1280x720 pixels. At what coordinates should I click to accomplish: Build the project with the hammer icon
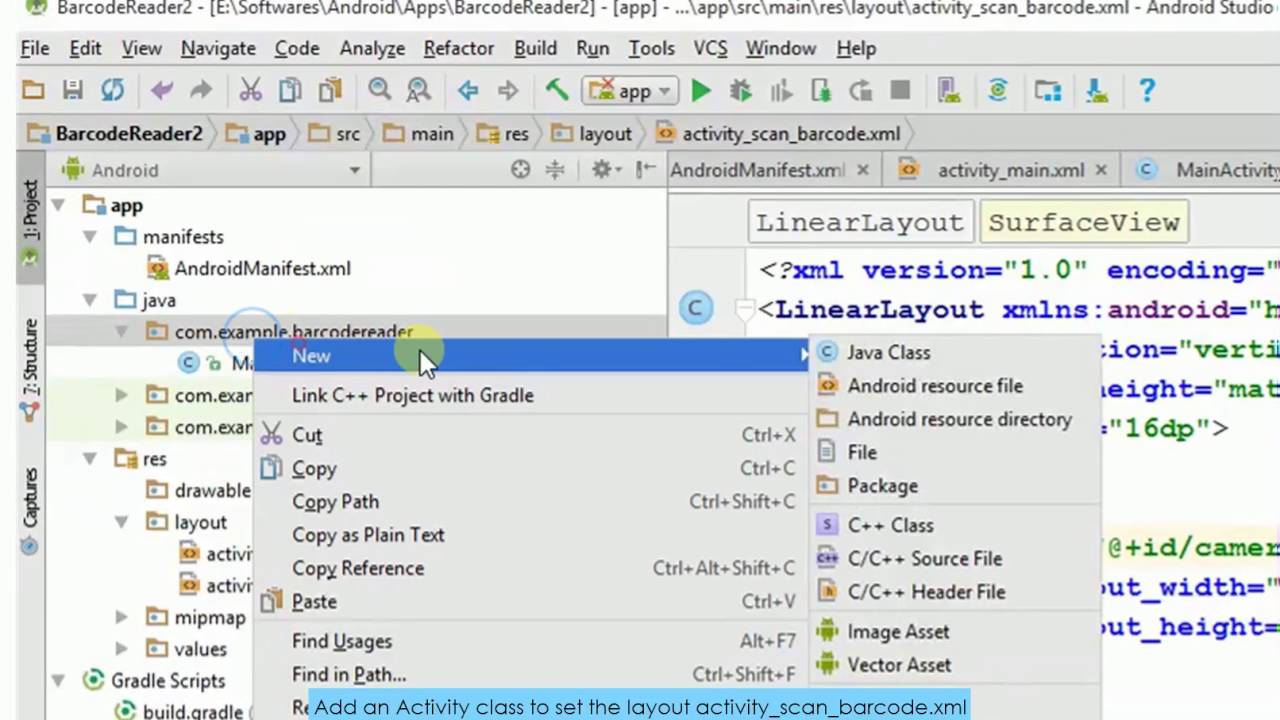(557, 91)
